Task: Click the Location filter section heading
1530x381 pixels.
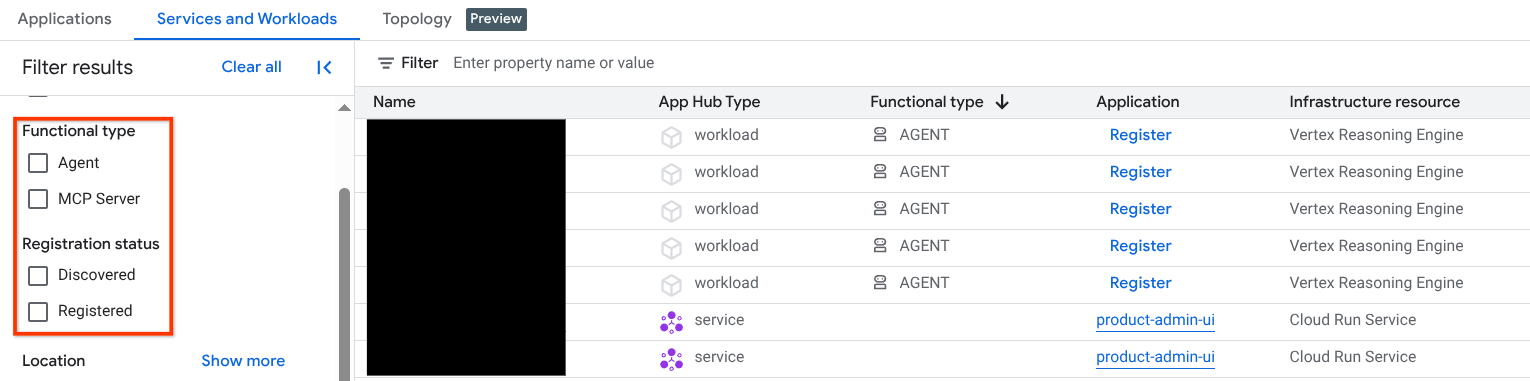Action: pos(54,361)
